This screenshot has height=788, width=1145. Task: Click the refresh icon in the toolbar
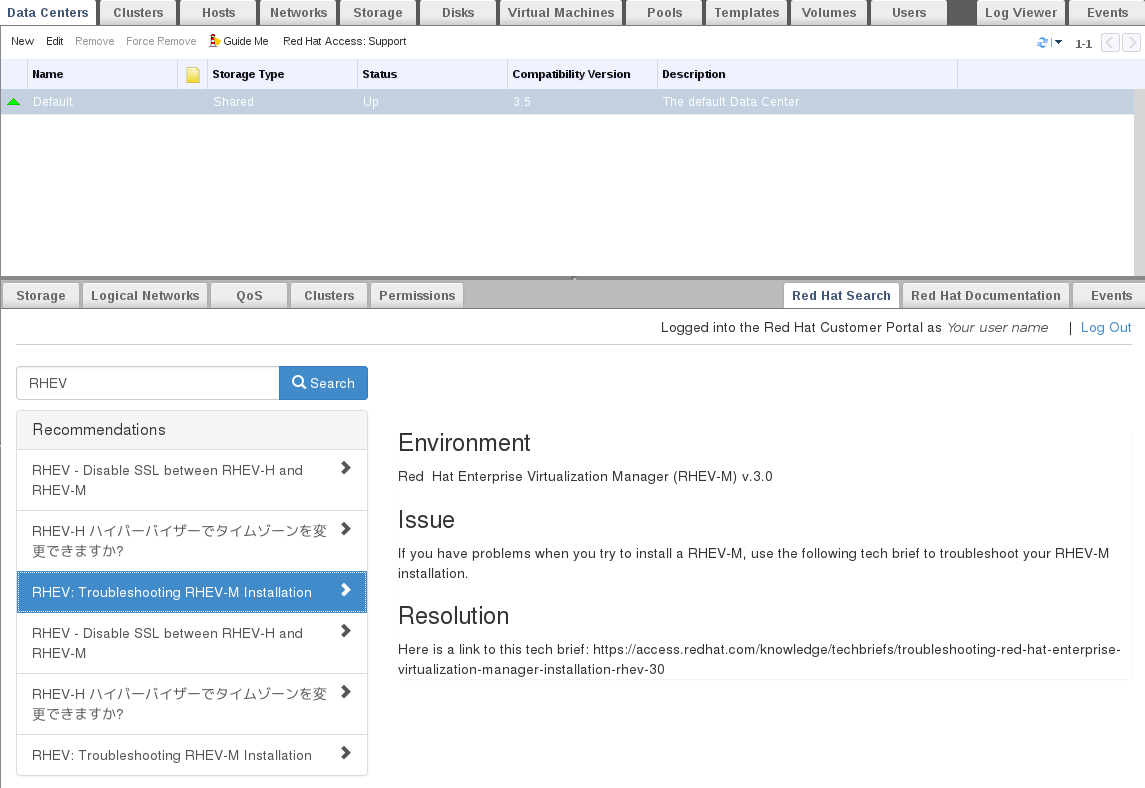tap(1042, 42)
